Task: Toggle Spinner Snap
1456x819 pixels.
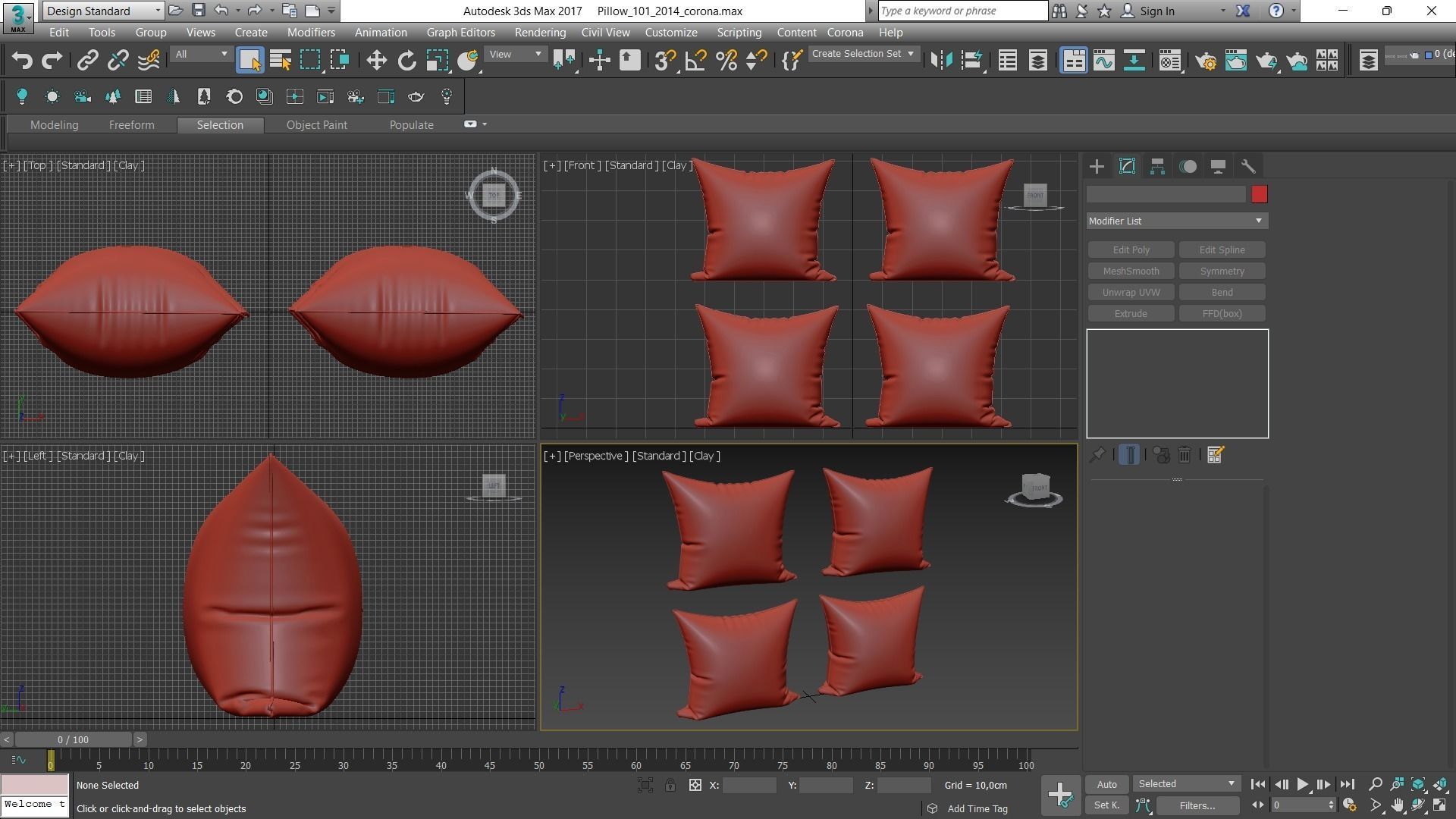Action: (756, 61)
